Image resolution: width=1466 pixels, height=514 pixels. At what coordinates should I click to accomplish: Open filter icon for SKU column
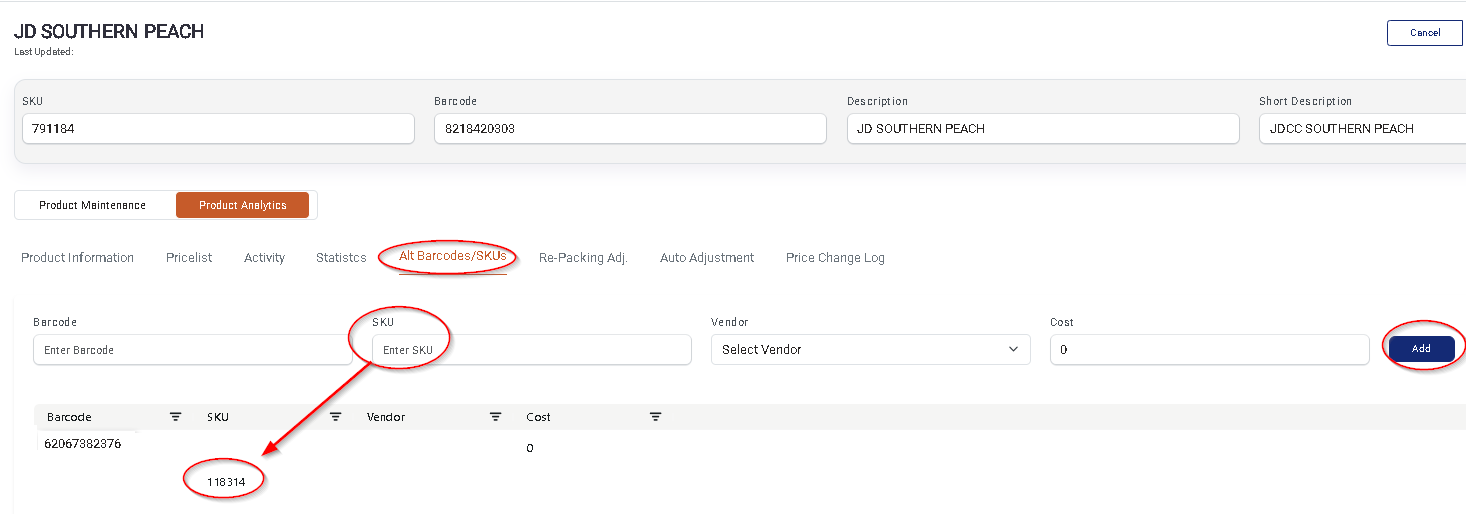336,417
